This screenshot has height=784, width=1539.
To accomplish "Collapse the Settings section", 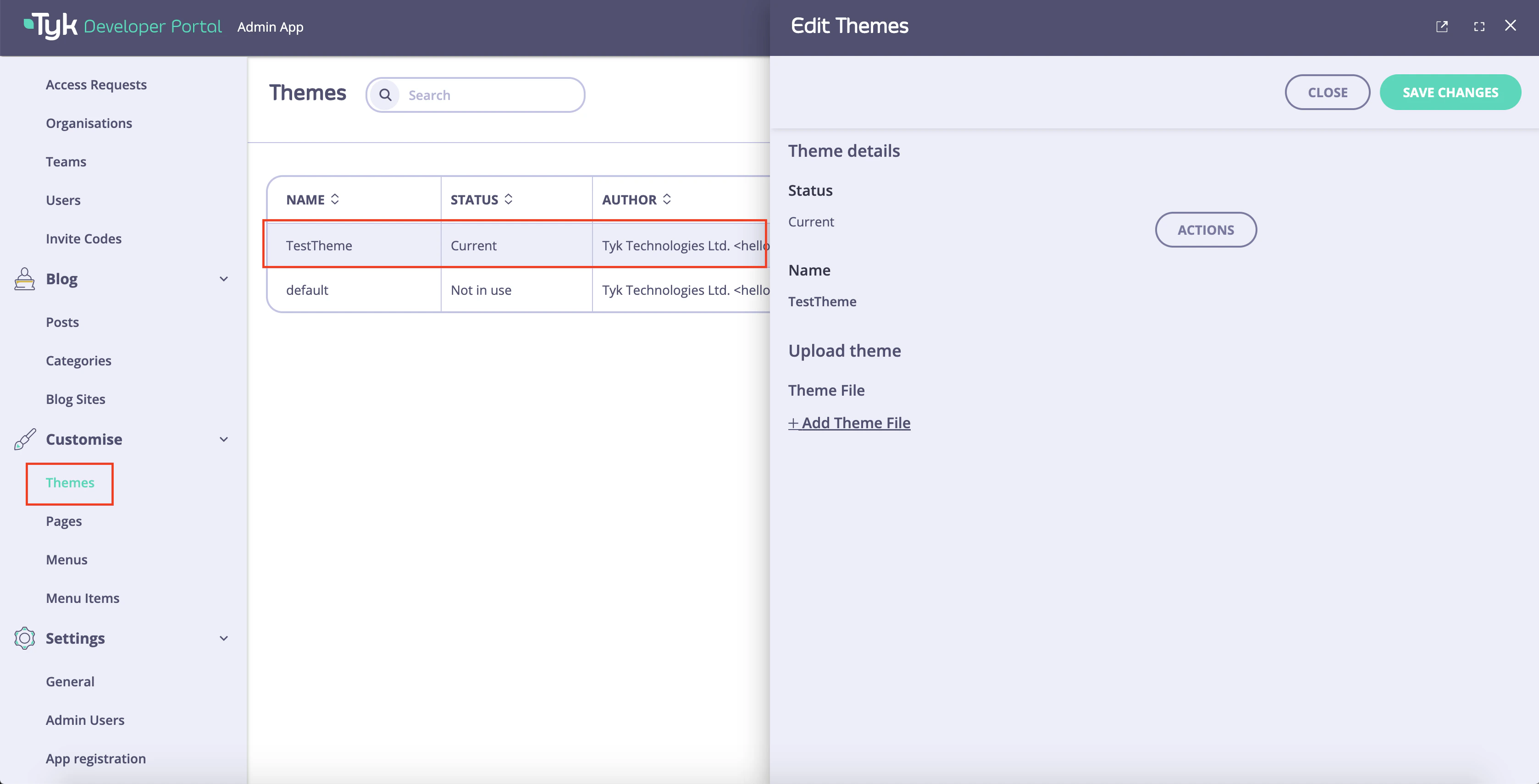I will (223, 638).
